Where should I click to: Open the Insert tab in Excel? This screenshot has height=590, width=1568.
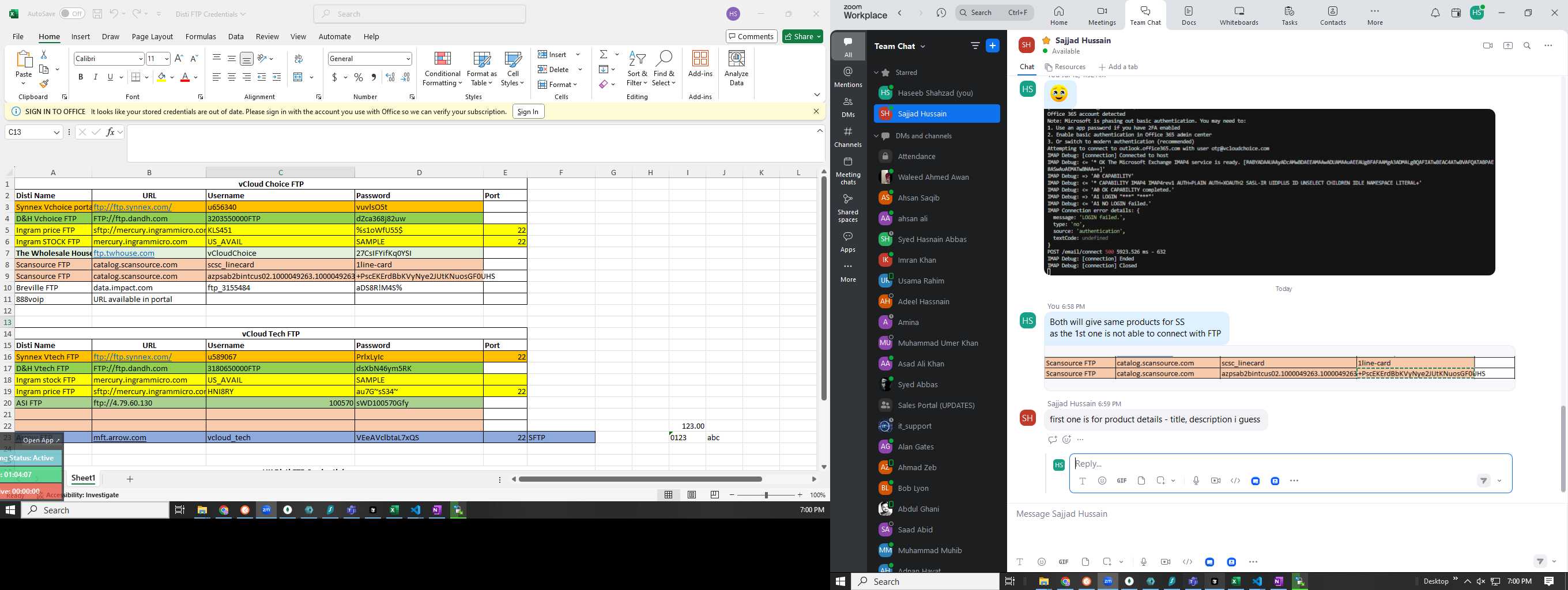(80, 36)
